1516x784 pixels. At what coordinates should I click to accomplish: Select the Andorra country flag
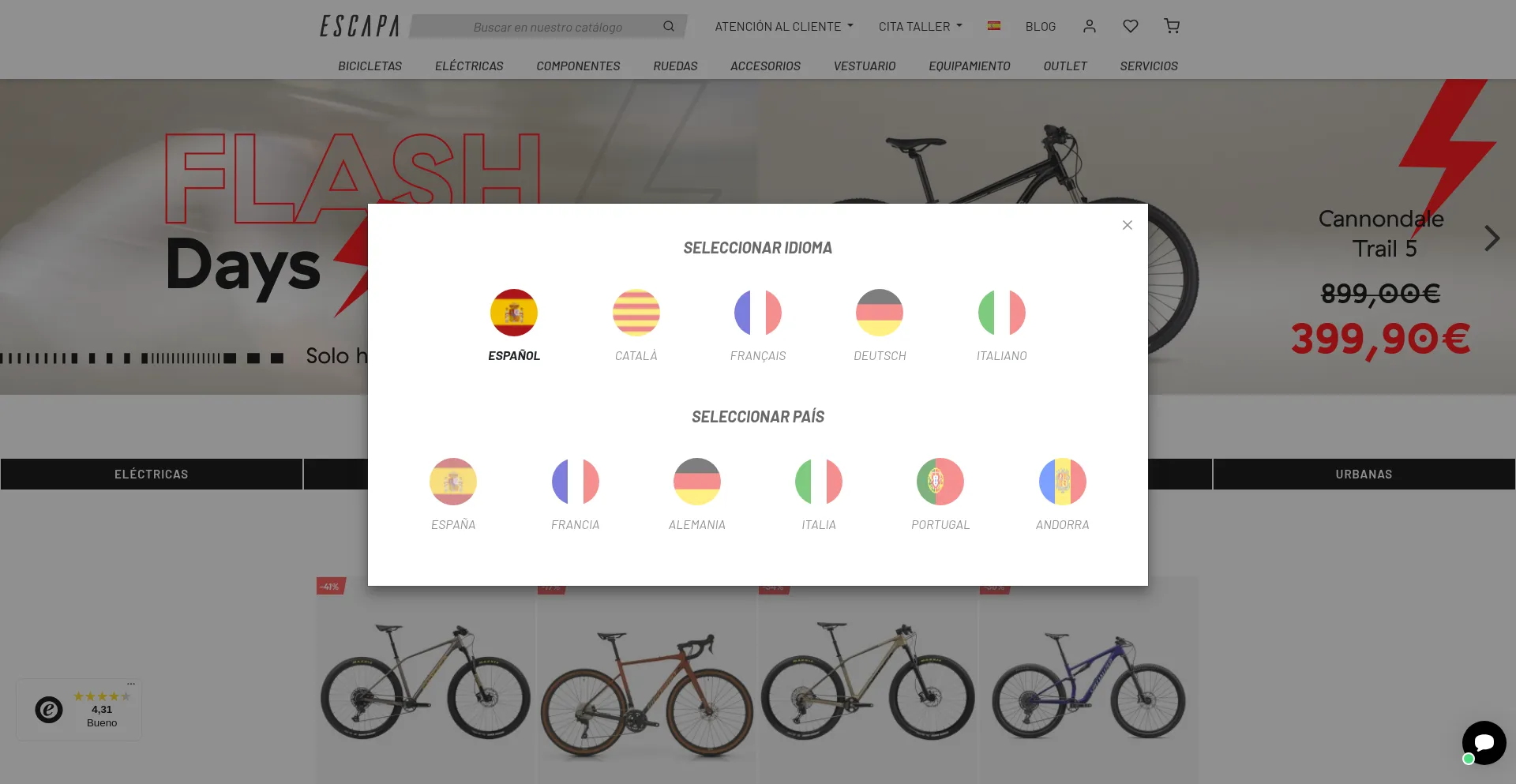tap(1062, 482)
